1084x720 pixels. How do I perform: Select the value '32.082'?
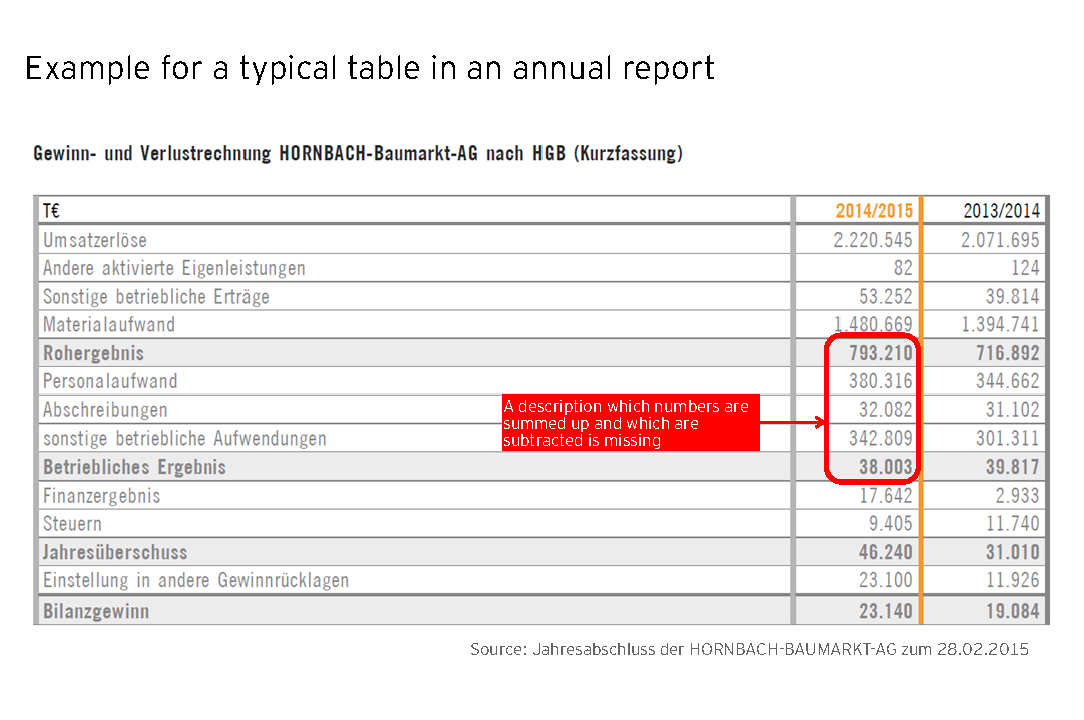(886, 410)
